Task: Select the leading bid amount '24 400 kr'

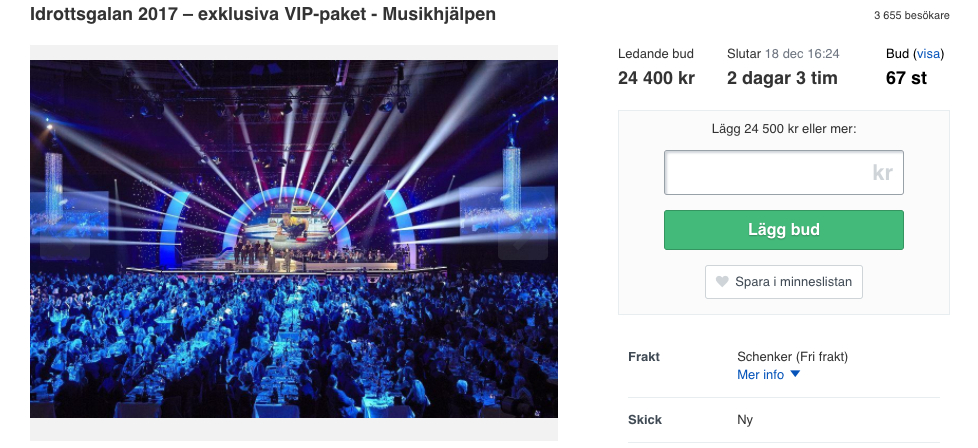Action: [658, 78]
